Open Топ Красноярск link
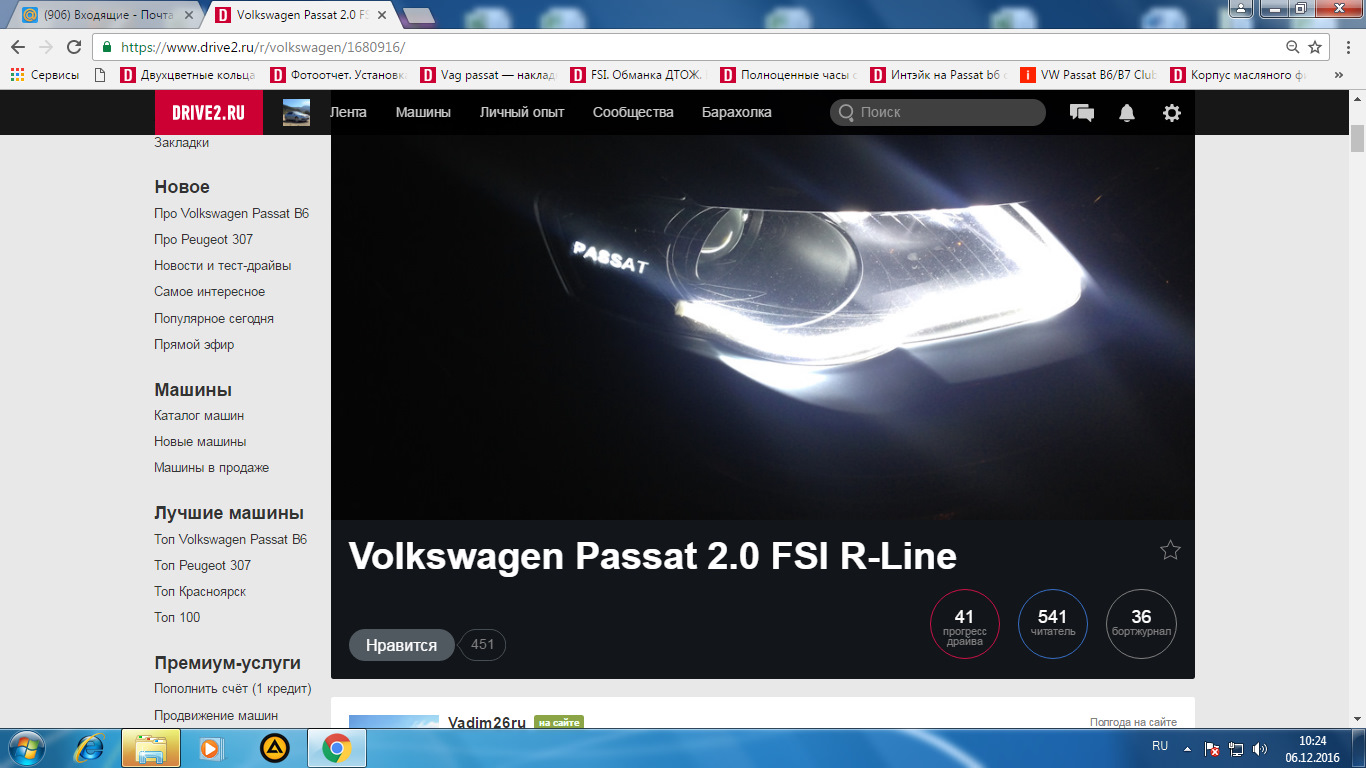1366x768 pixels. [x=200, y=591]
